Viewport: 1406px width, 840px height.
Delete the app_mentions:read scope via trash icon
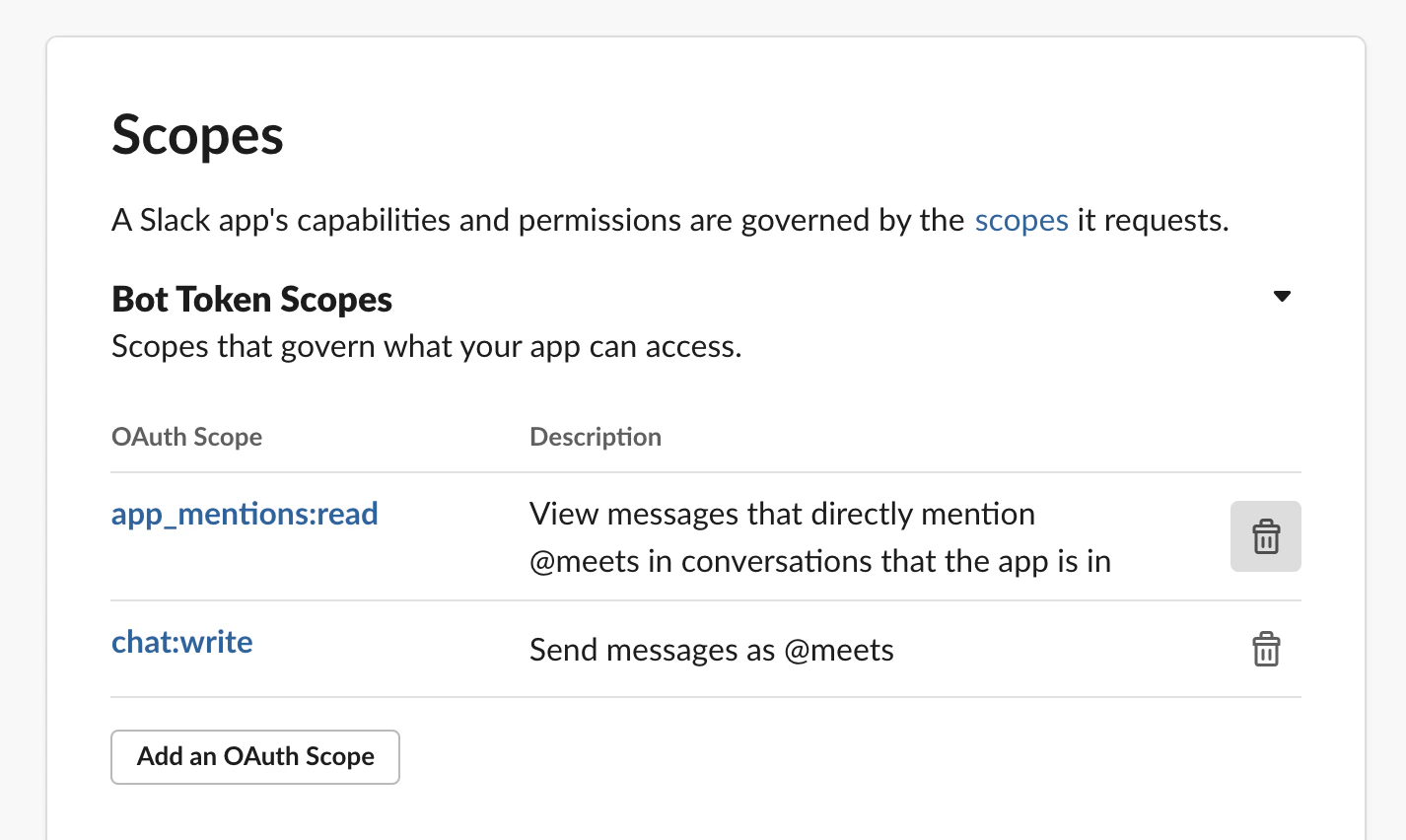coord(1266,536)
